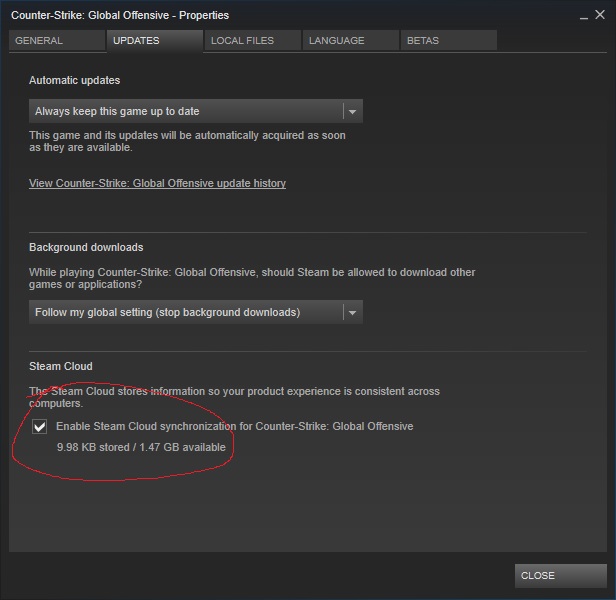The image size is (616, 600).
Task: Click the Steam Cloud section heading
Action: 61,366
